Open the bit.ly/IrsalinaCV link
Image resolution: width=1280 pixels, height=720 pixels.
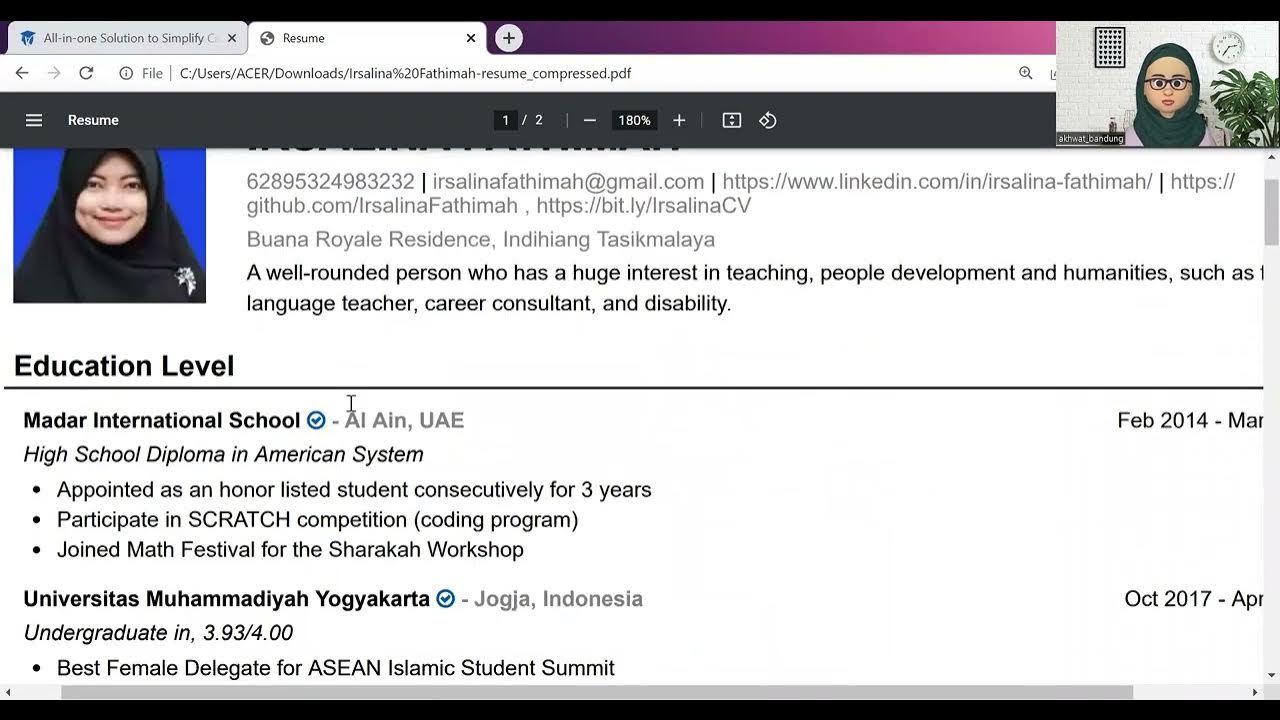click(643, 205)
